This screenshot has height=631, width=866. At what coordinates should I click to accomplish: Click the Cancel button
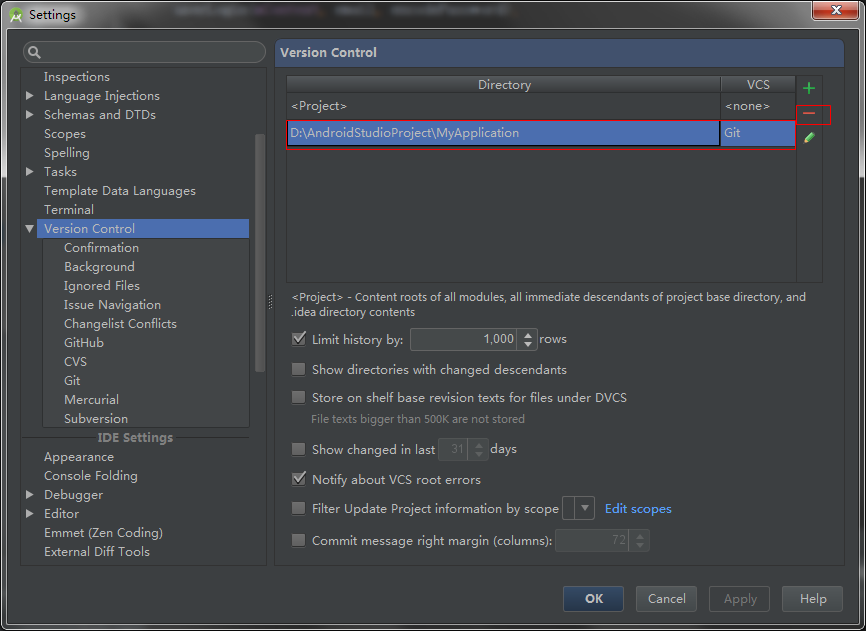point(666,599)
